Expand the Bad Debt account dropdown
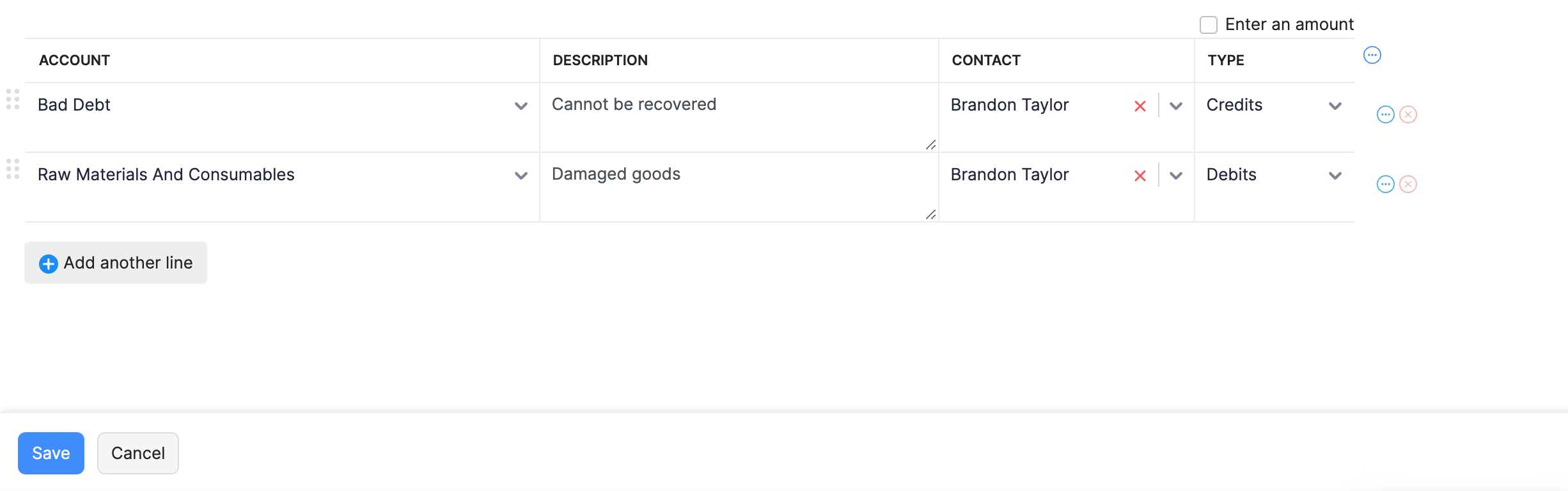The width and height of the screenshot is (1568, 491). [x=521, y=106]
